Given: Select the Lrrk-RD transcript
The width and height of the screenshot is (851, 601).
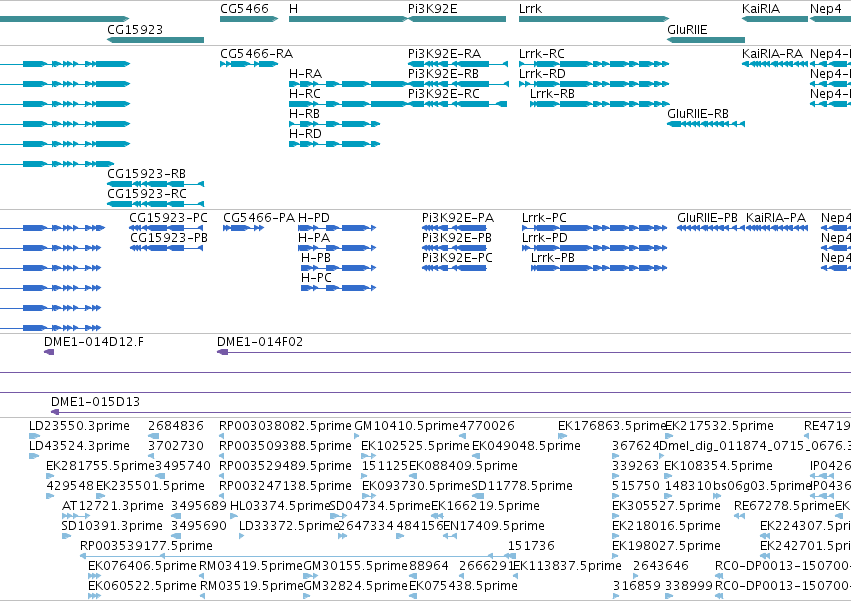Looking at the screenshot, I should pos(594,84).
